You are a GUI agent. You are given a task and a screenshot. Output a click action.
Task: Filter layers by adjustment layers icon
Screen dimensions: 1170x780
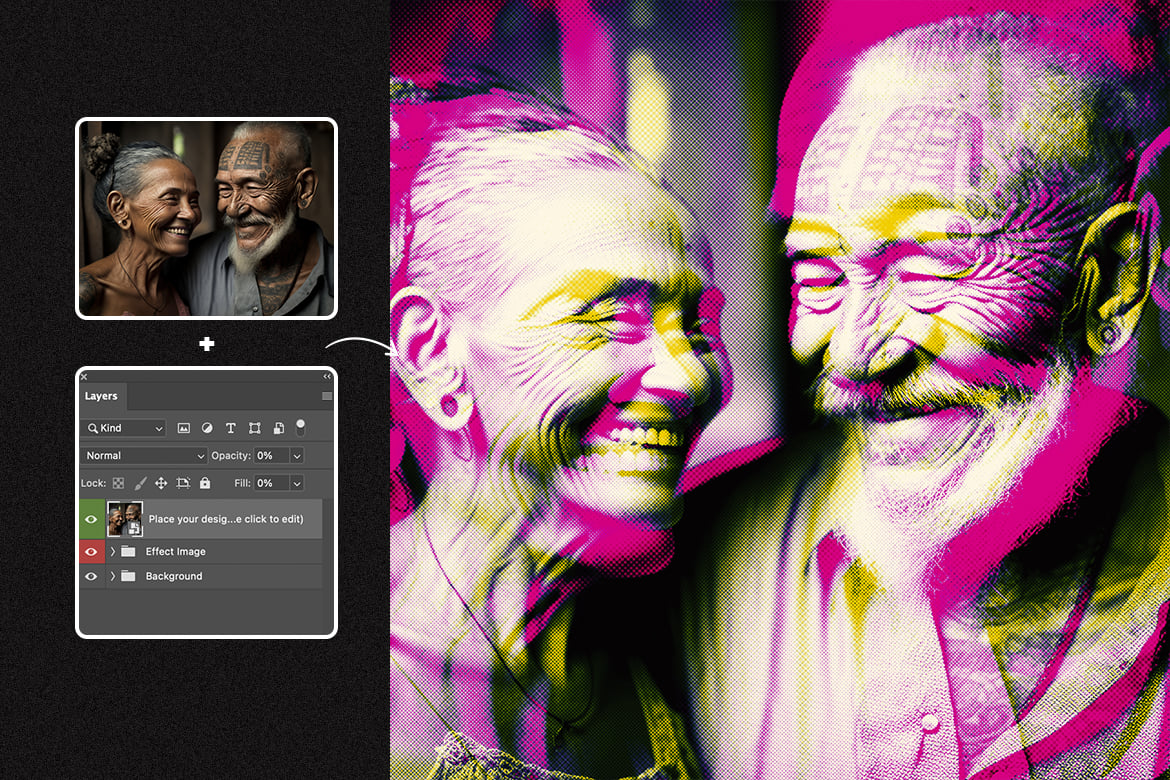click(x=207, y=428)
